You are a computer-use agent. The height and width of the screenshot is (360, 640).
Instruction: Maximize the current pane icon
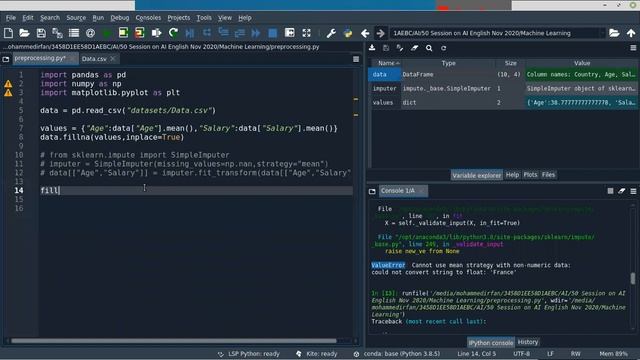point(289,33)
